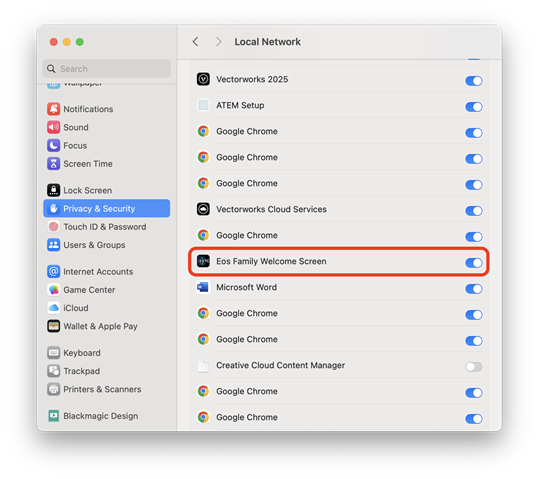Click the Game Center icon
The image size is (538, 479).
pos(54,290)
